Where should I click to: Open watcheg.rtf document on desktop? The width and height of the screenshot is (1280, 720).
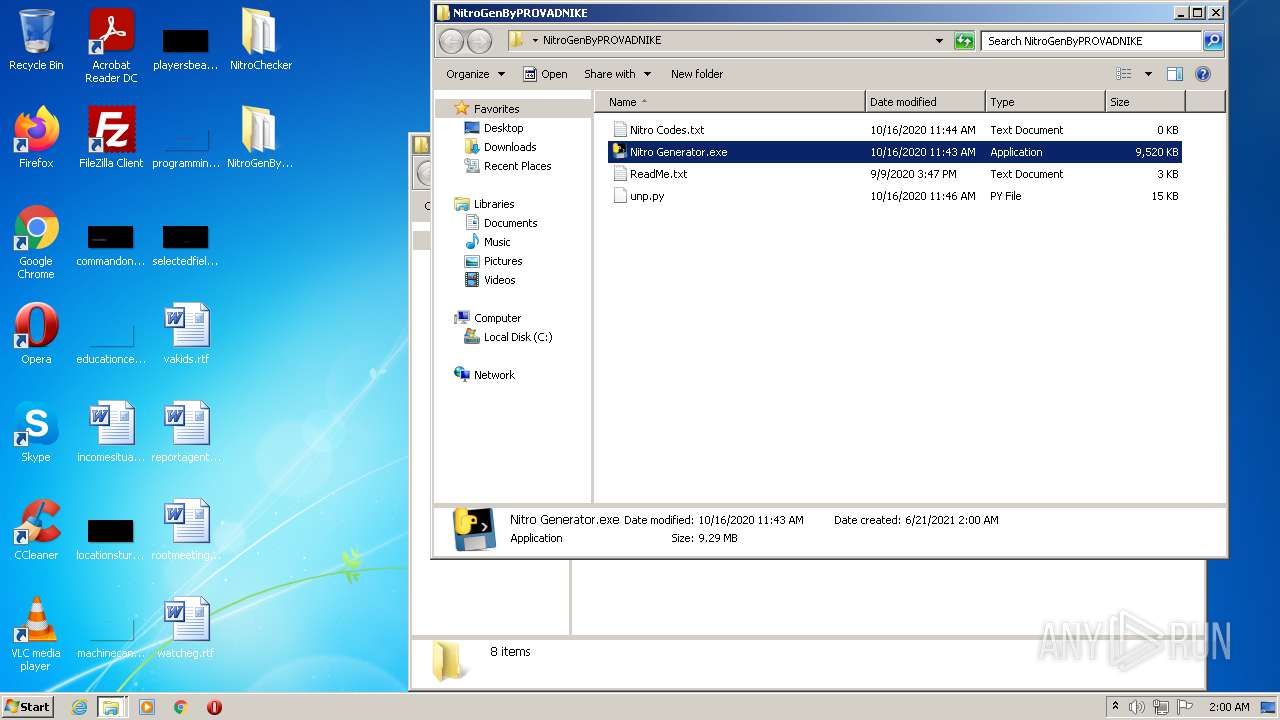pyautogui.click(x=186, y=628)
